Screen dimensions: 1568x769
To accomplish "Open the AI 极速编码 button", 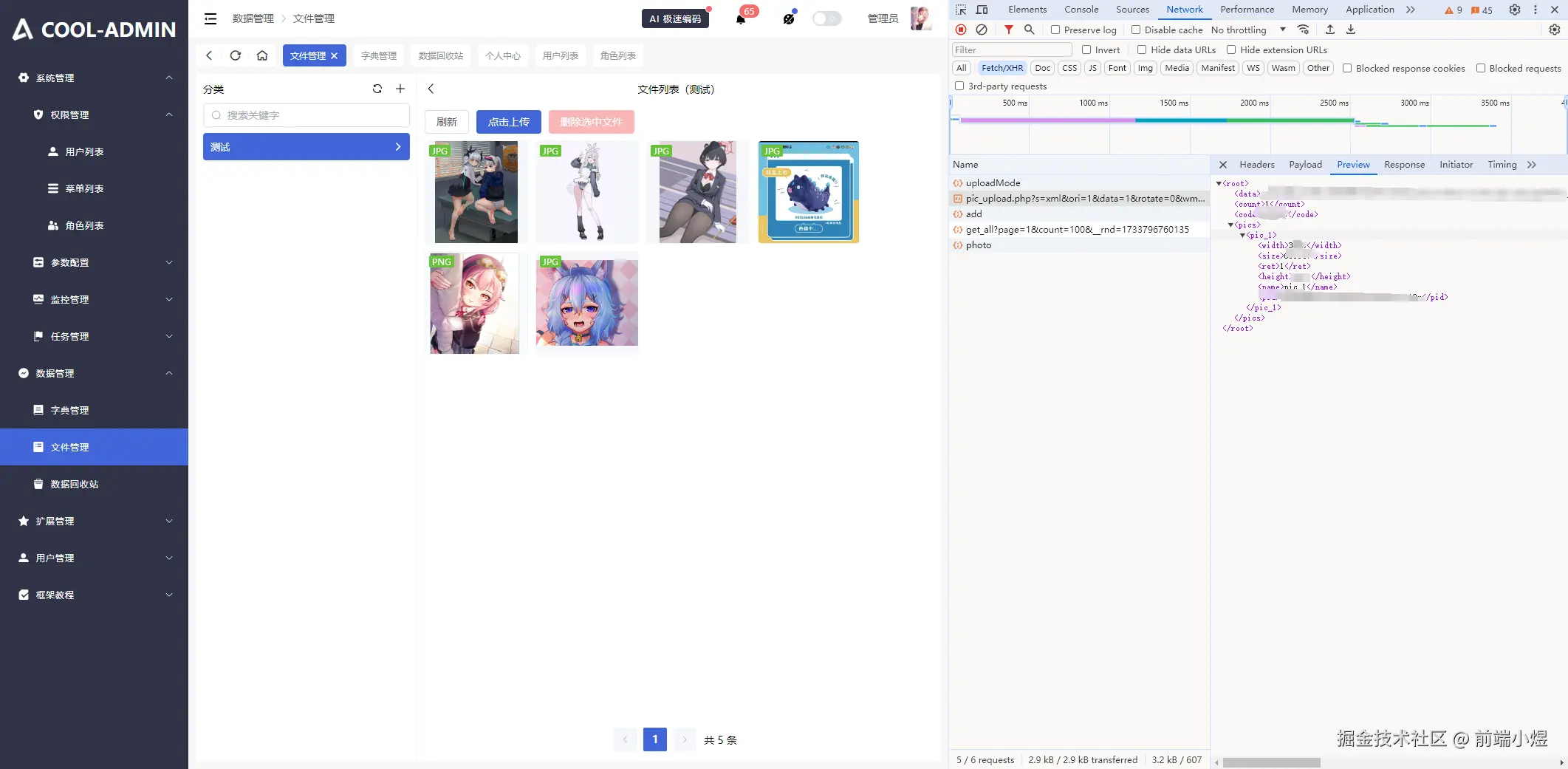I will [675, 18].
